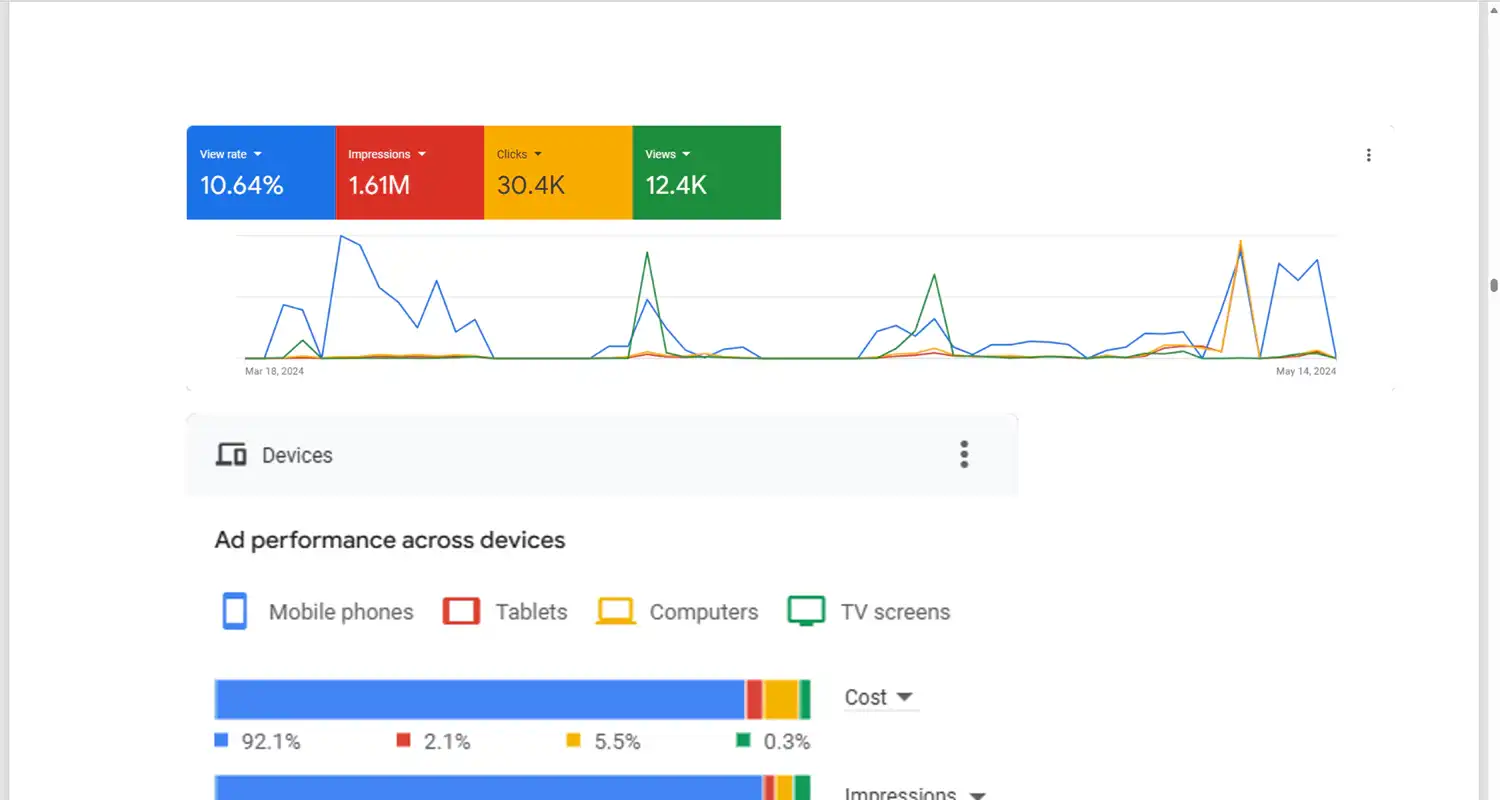The width and height of the screenshot is (1500, 800).
Task: Click the blue square beside 92.1%
Action: pos(221,740)
